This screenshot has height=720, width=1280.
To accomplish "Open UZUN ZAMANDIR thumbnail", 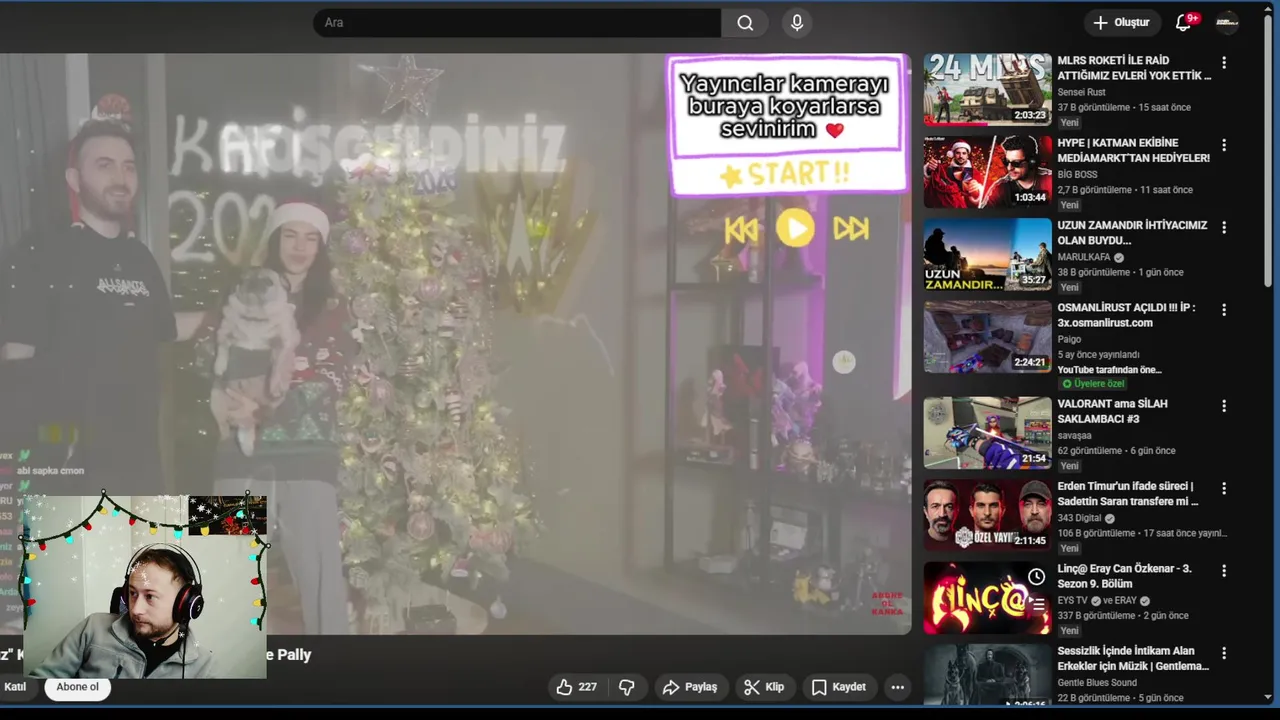I will (x=987, y=254).
